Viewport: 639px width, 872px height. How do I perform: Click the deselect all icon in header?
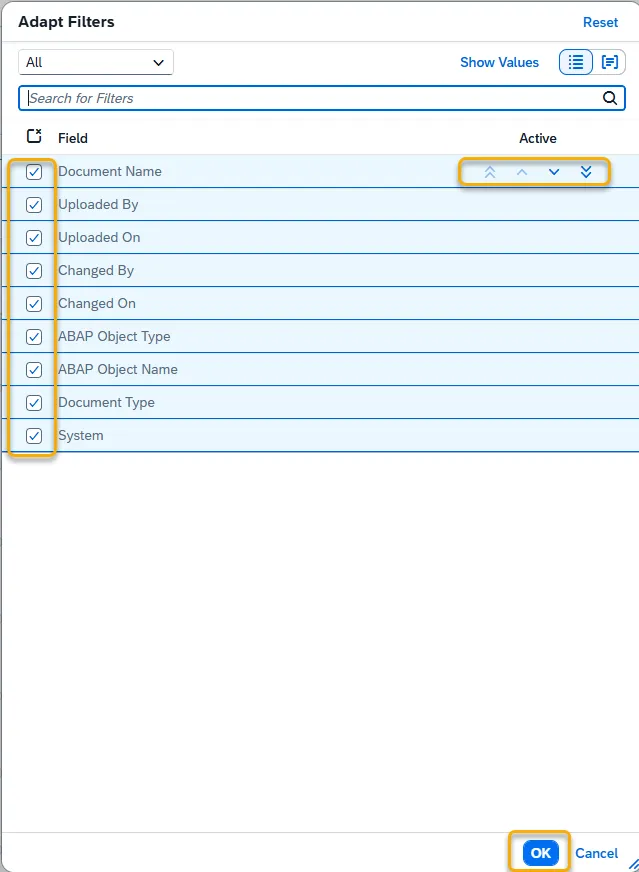pyautogui.click(x=34, y=136)
